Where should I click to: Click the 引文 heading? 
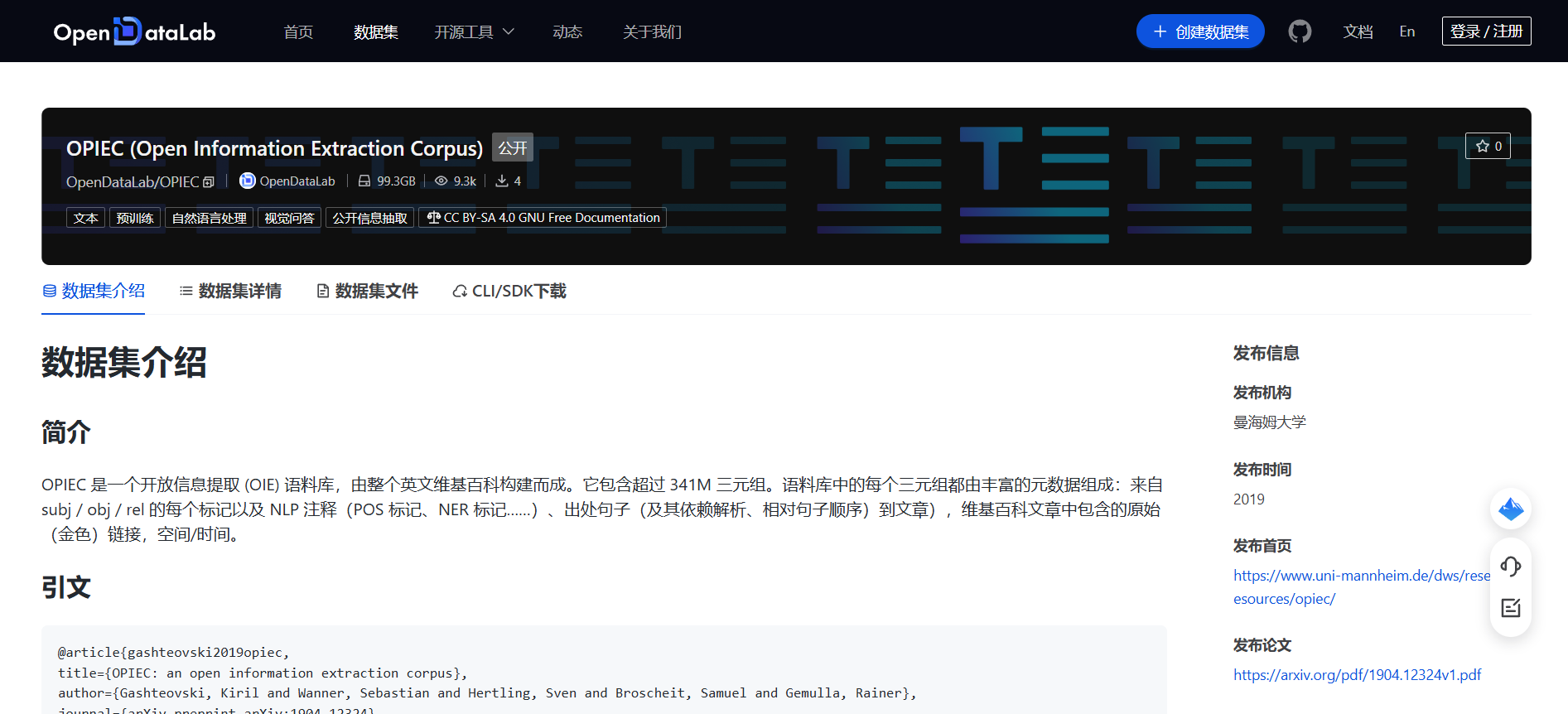[65, 587]
